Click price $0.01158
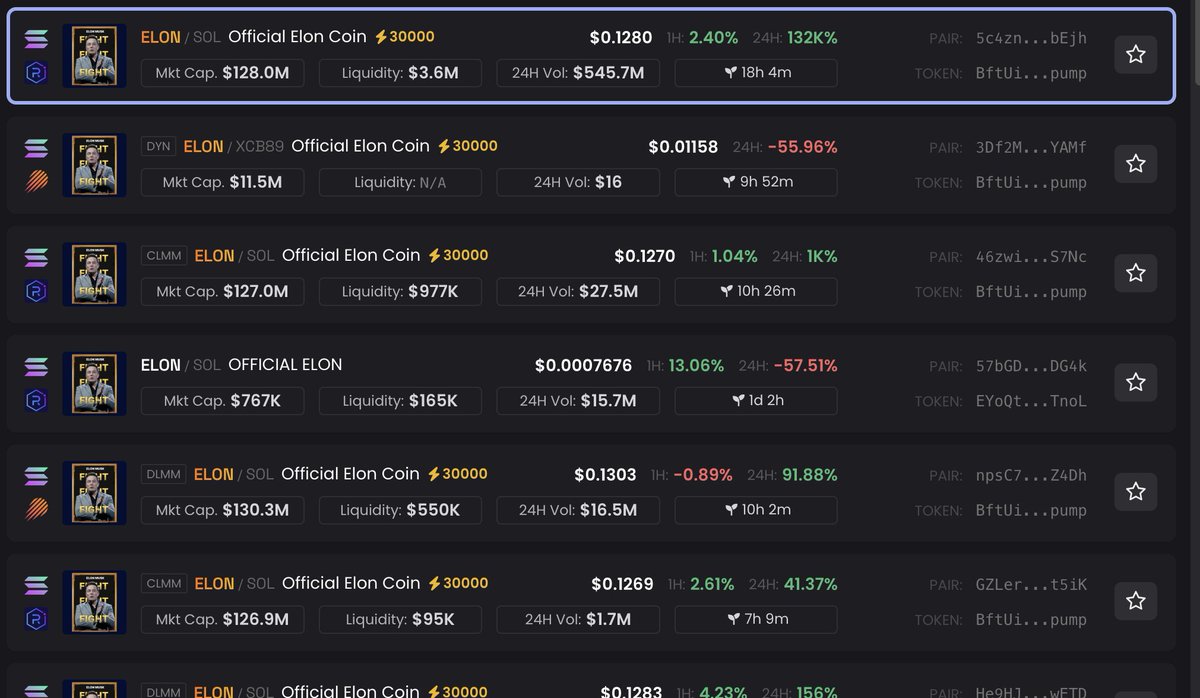This screenshot has height=698, width=1200. tap(683, 147)
